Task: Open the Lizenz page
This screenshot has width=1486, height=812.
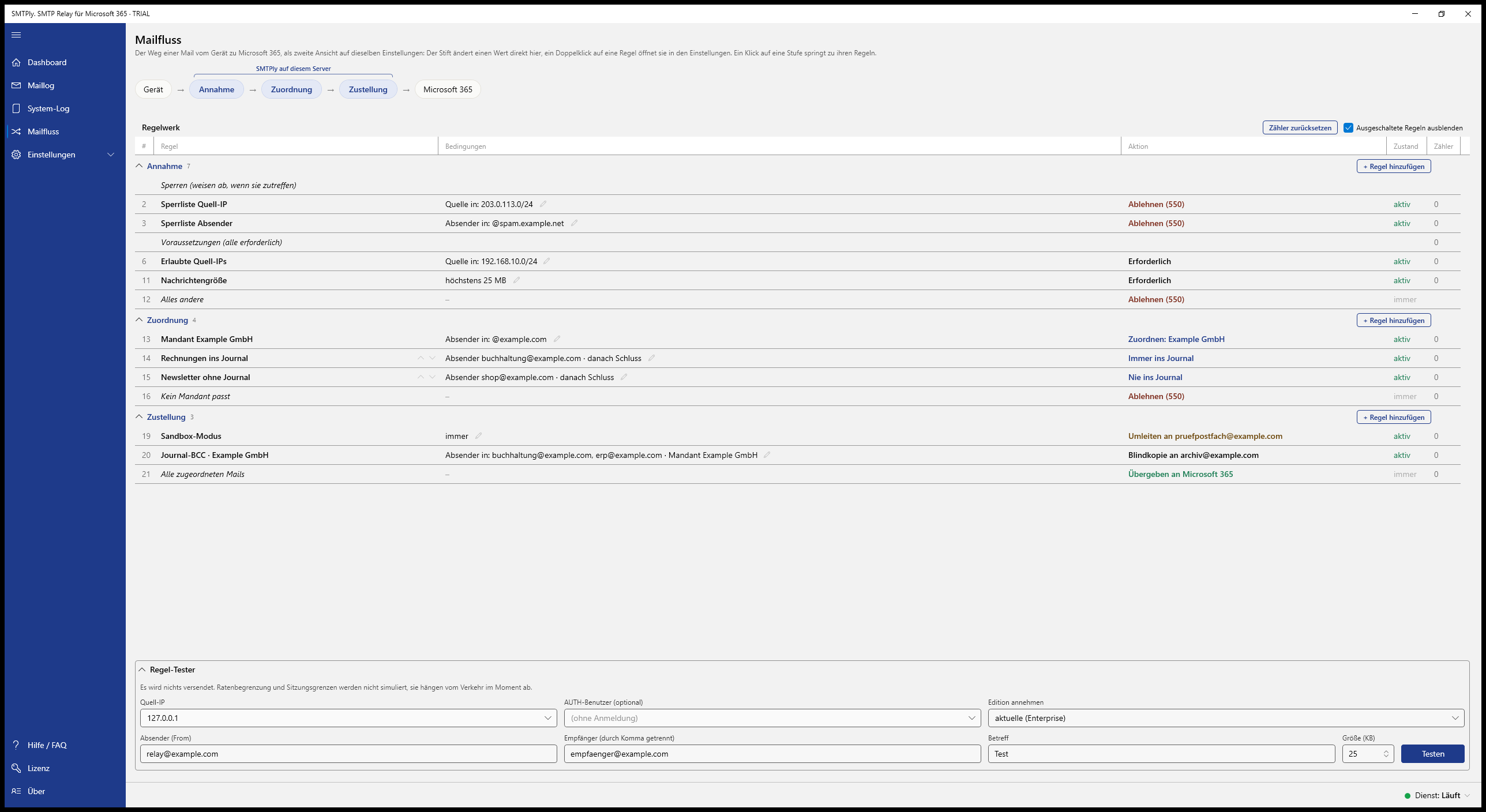Action: click(65, 768)
